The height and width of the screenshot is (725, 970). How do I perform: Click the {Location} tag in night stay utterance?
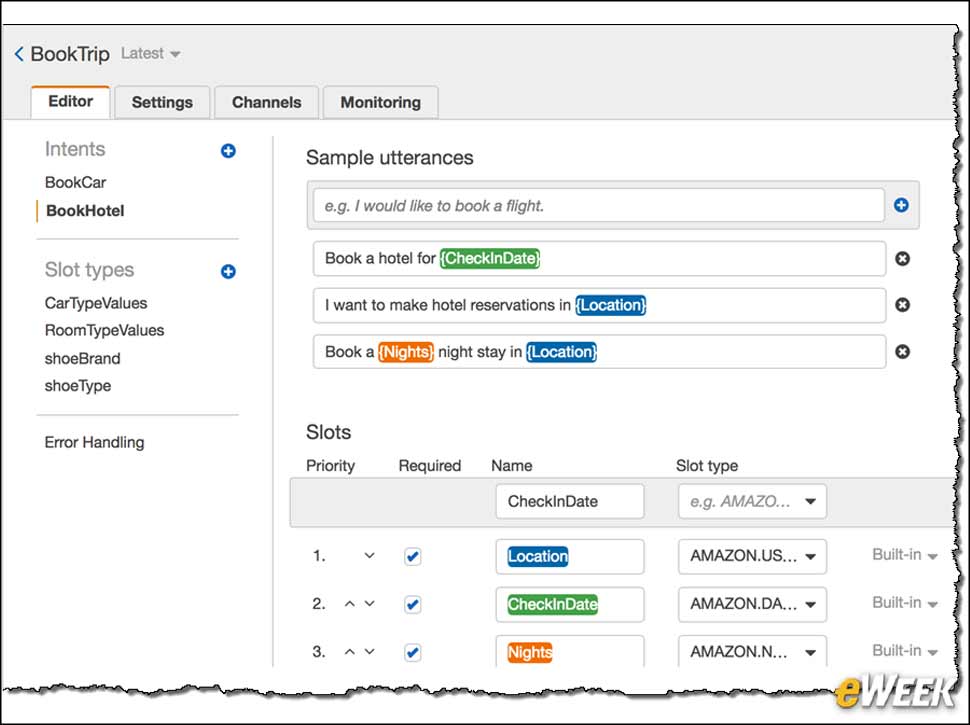coord(562,352)
